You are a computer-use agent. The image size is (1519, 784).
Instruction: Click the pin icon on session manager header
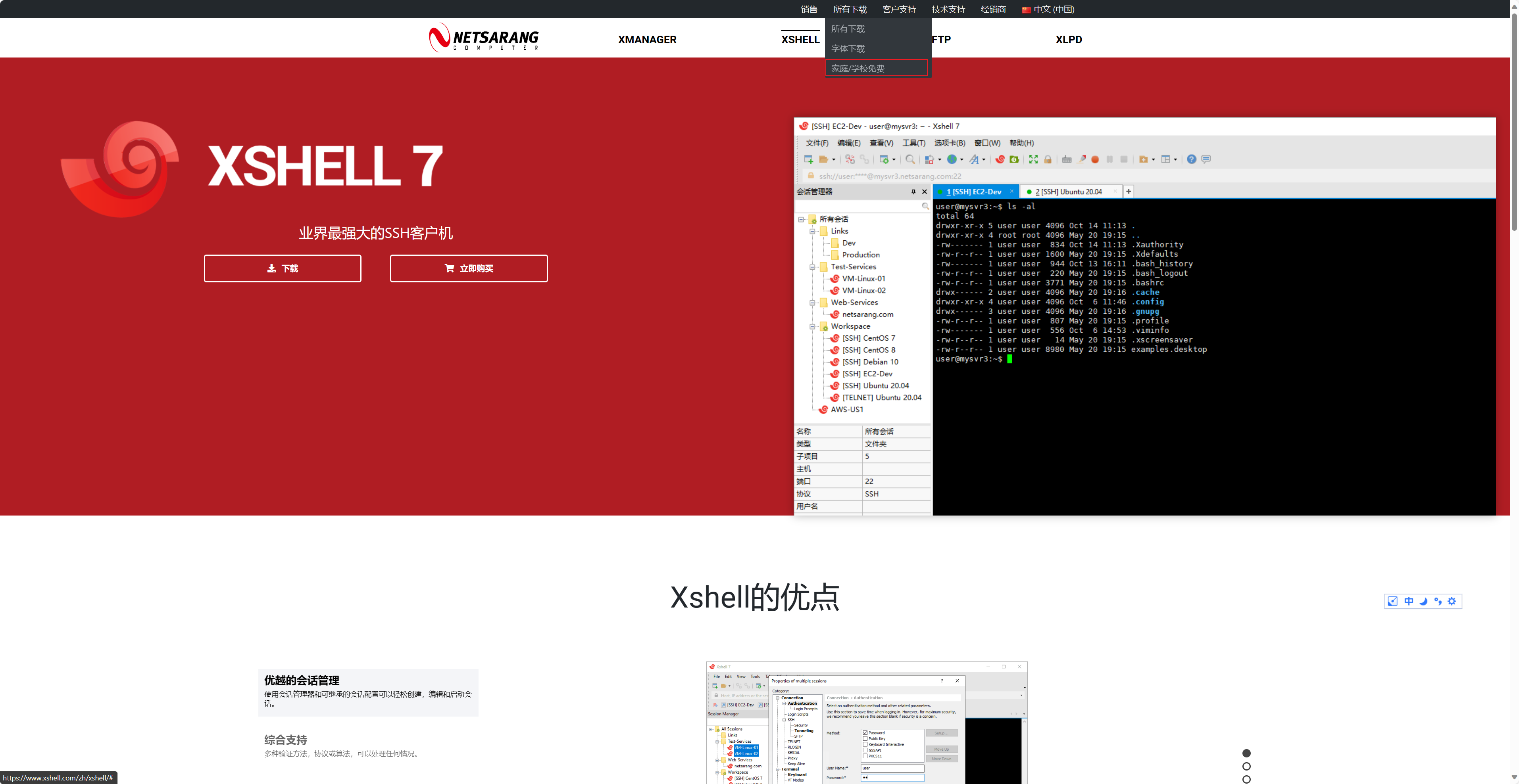(x=913, y=192)
